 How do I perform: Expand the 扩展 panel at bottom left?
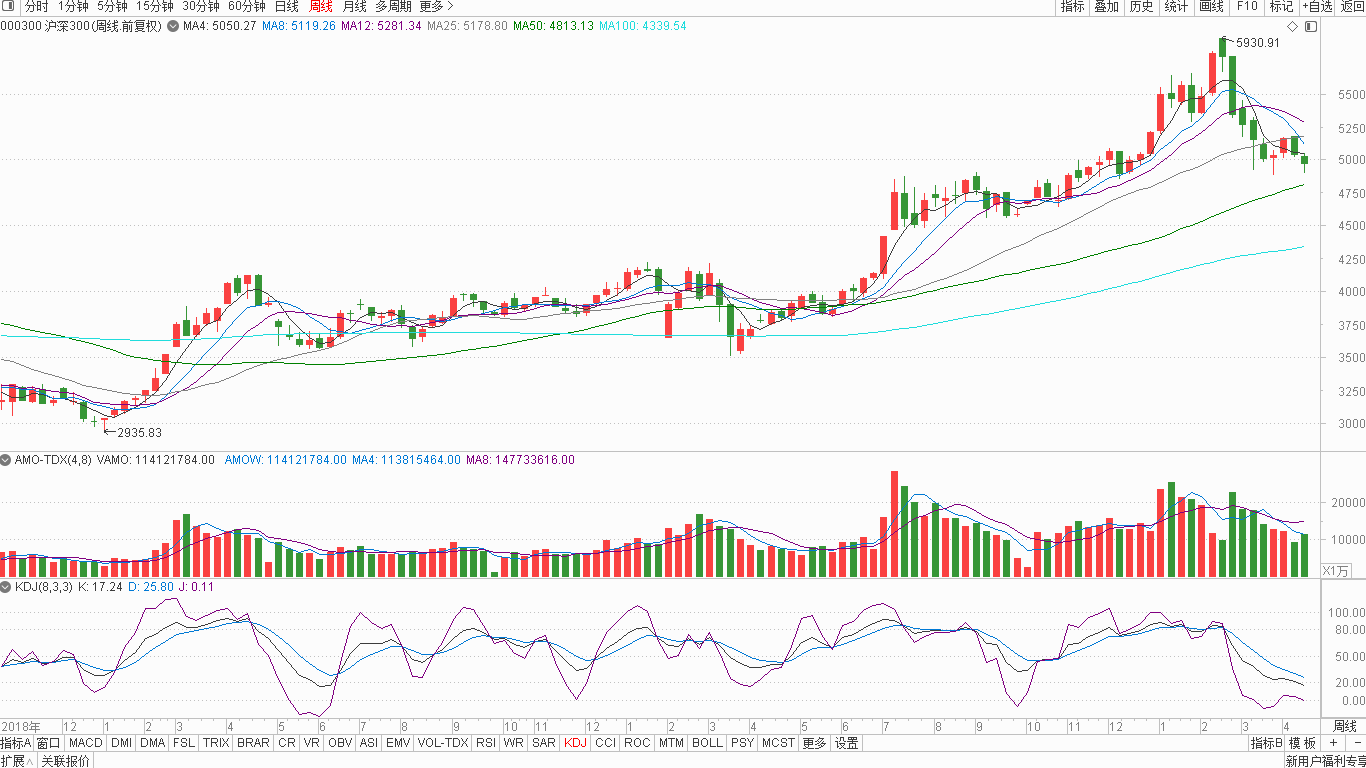[x=18, y=761]
